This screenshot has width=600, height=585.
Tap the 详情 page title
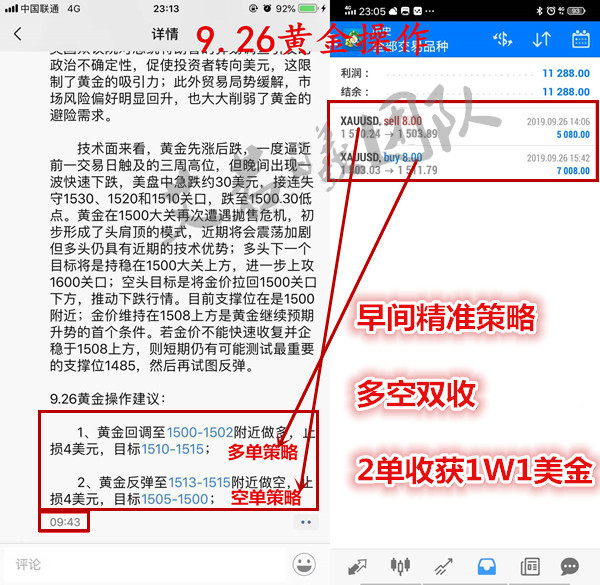[x=165, y=34]
